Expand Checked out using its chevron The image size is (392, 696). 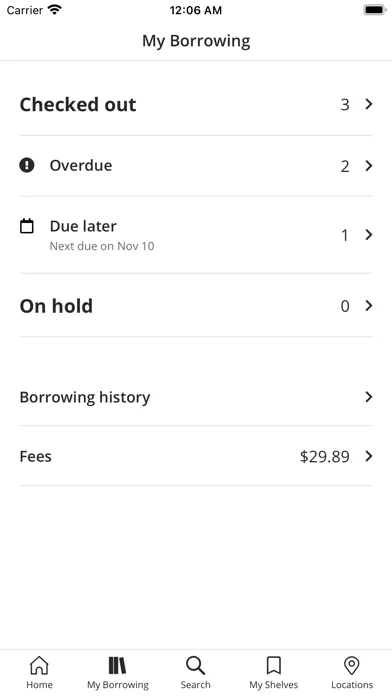368,104
